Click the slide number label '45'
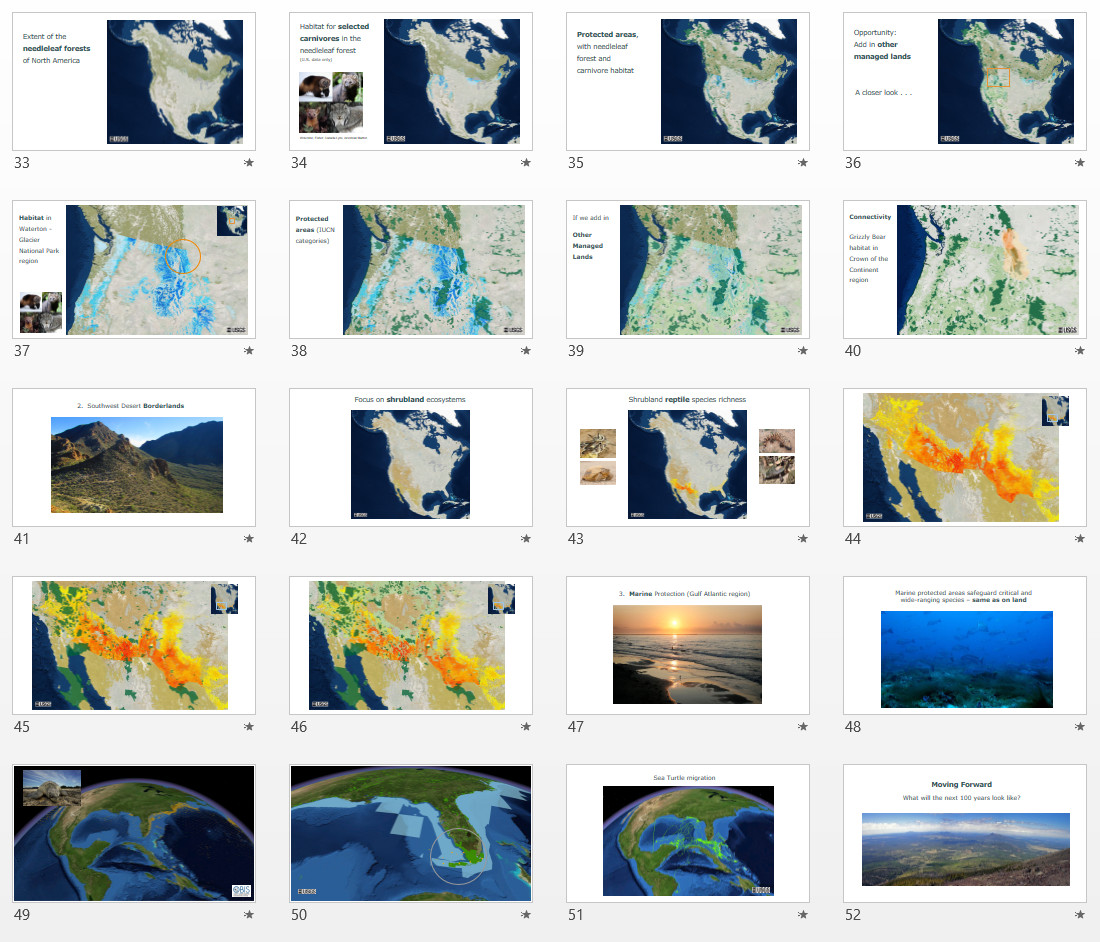The width and height of the screenshot is (1100, 942). click(22, 727)
